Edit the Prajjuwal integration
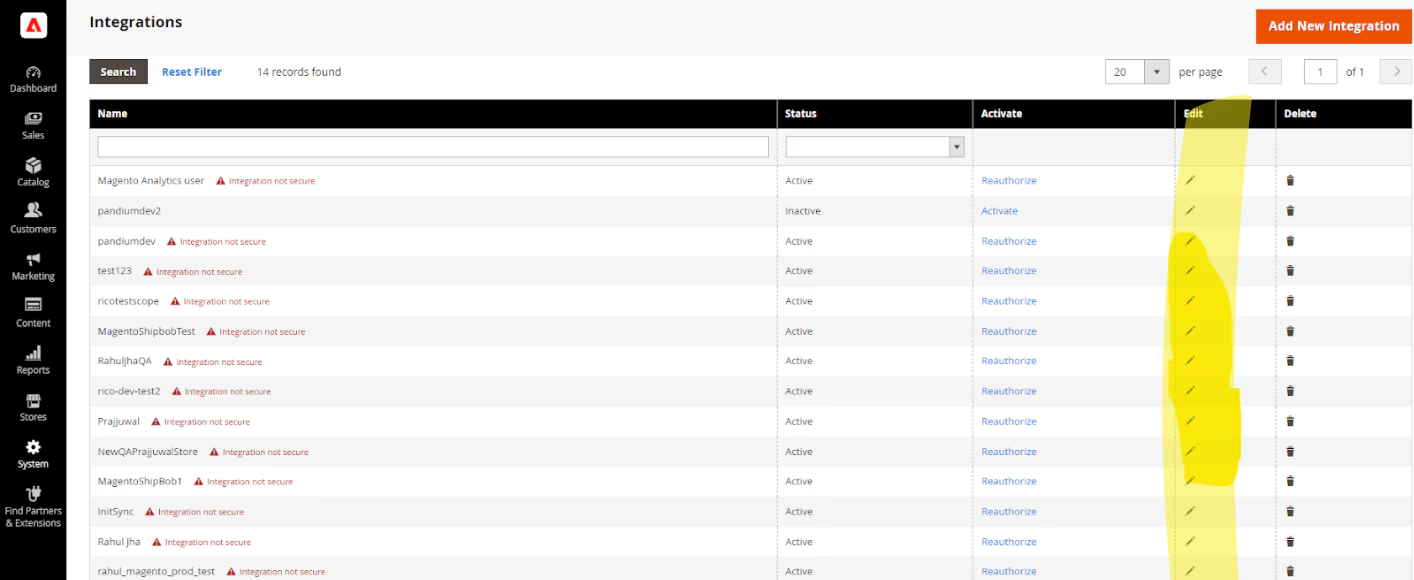This screenshot has width=1414, height=580. click(1190, 421)
